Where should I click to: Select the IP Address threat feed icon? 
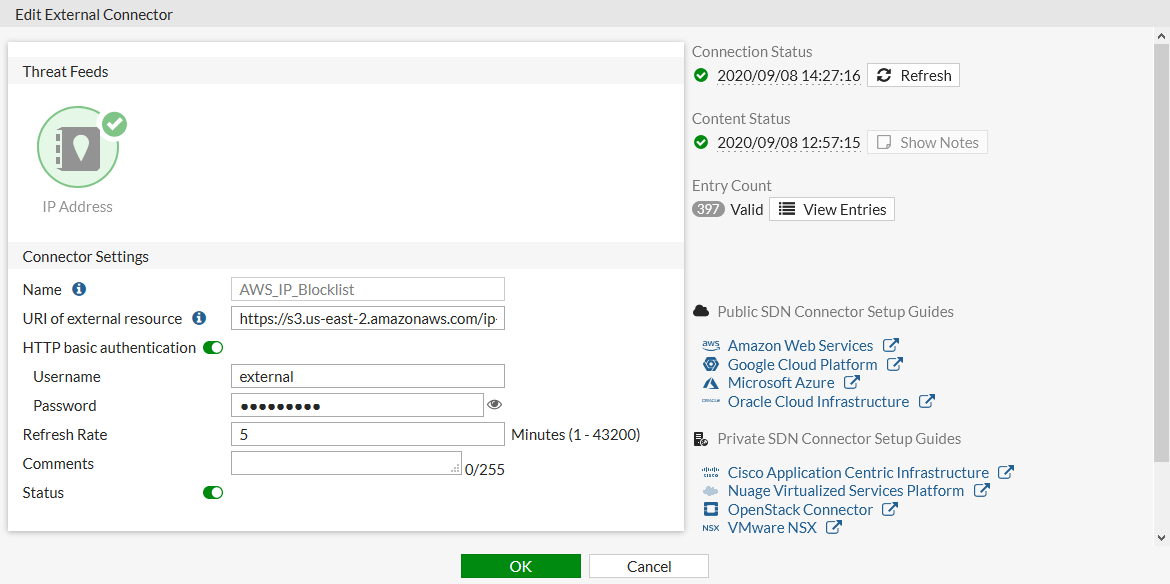tap(79, 146)
